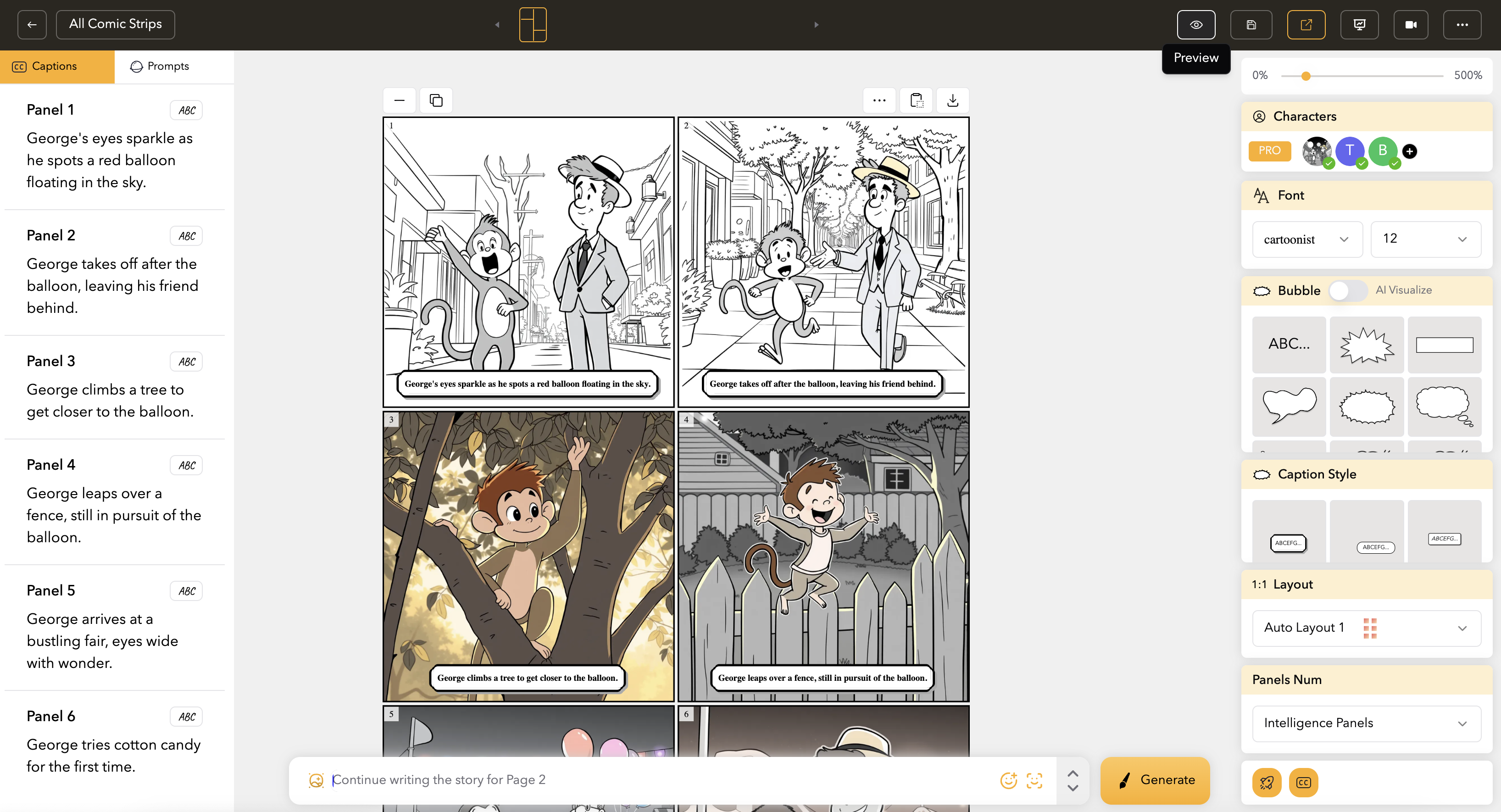Screen dimensions: 1501x812
Task: Switch to the Prompts tab
Action: pos(174,67)
